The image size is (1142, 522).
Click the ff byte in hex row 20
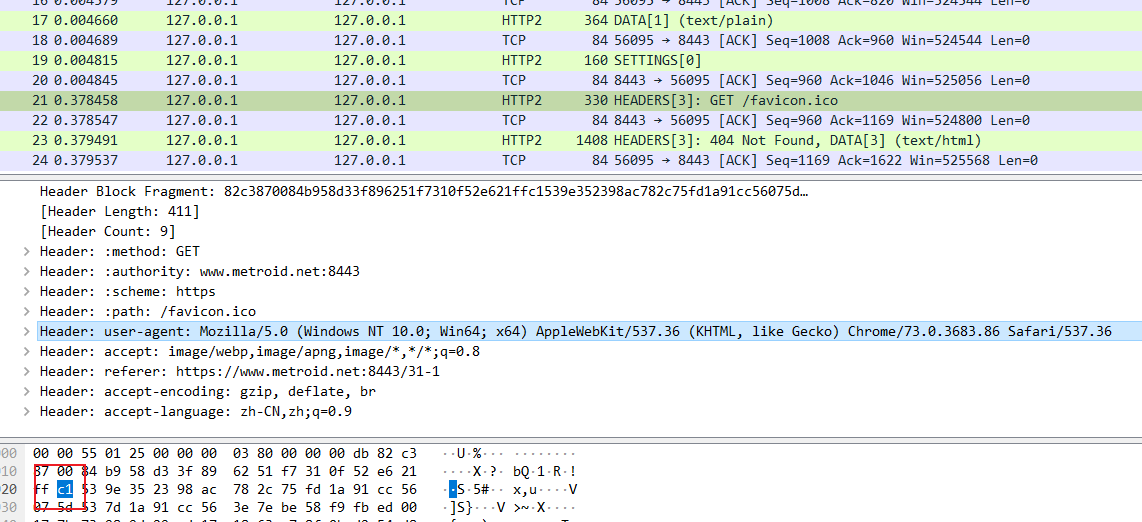pos(41,489)
